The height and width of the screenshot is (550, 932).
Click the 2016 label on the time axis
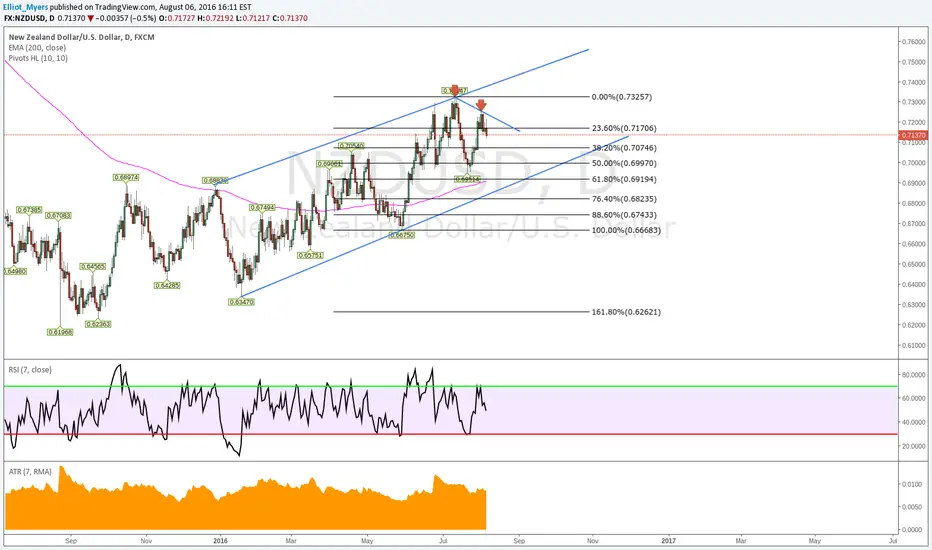(x=221, y=541)
